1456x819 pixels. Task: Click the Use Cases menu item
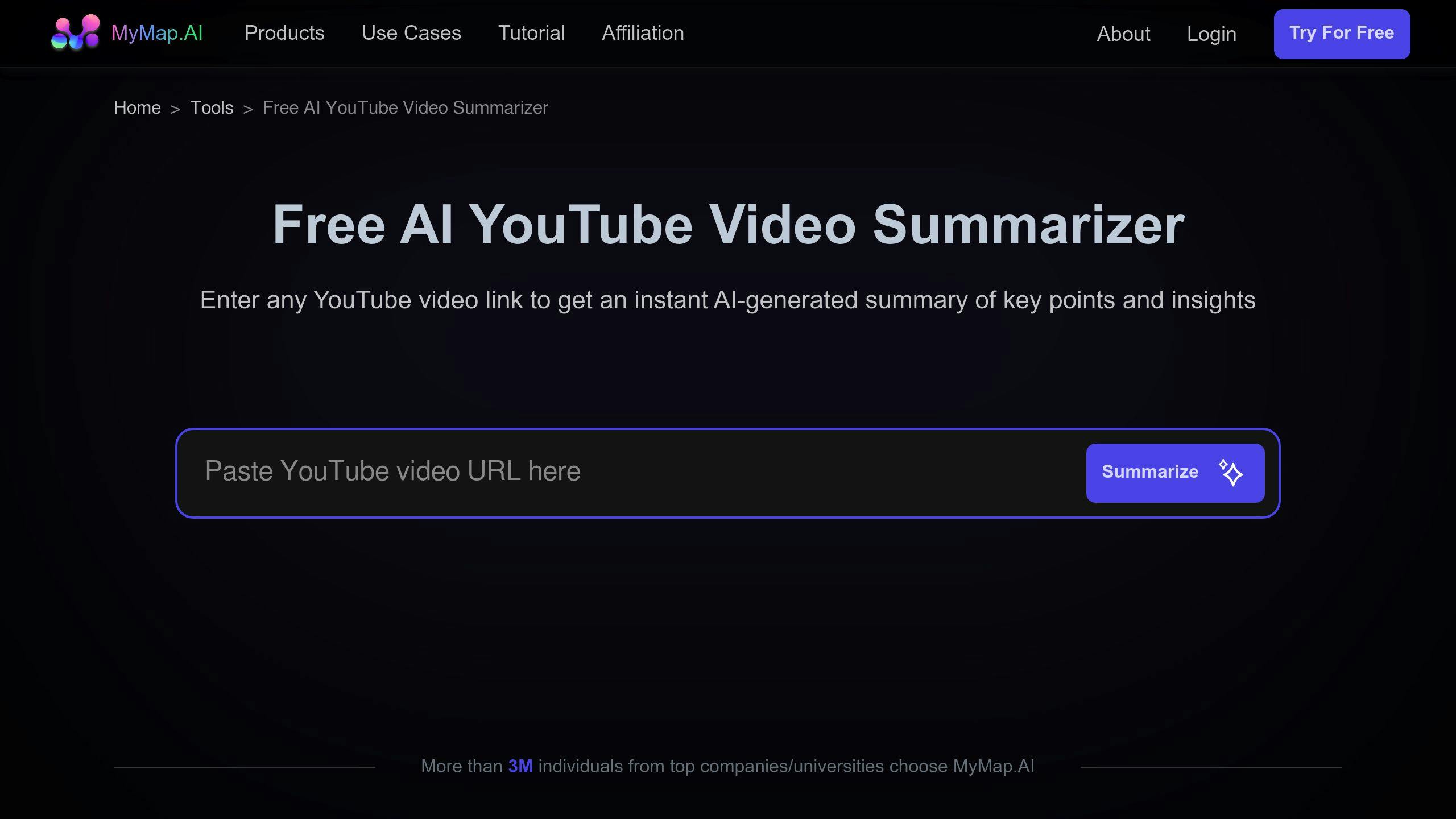pyautogui.click(x=411, y=32)
